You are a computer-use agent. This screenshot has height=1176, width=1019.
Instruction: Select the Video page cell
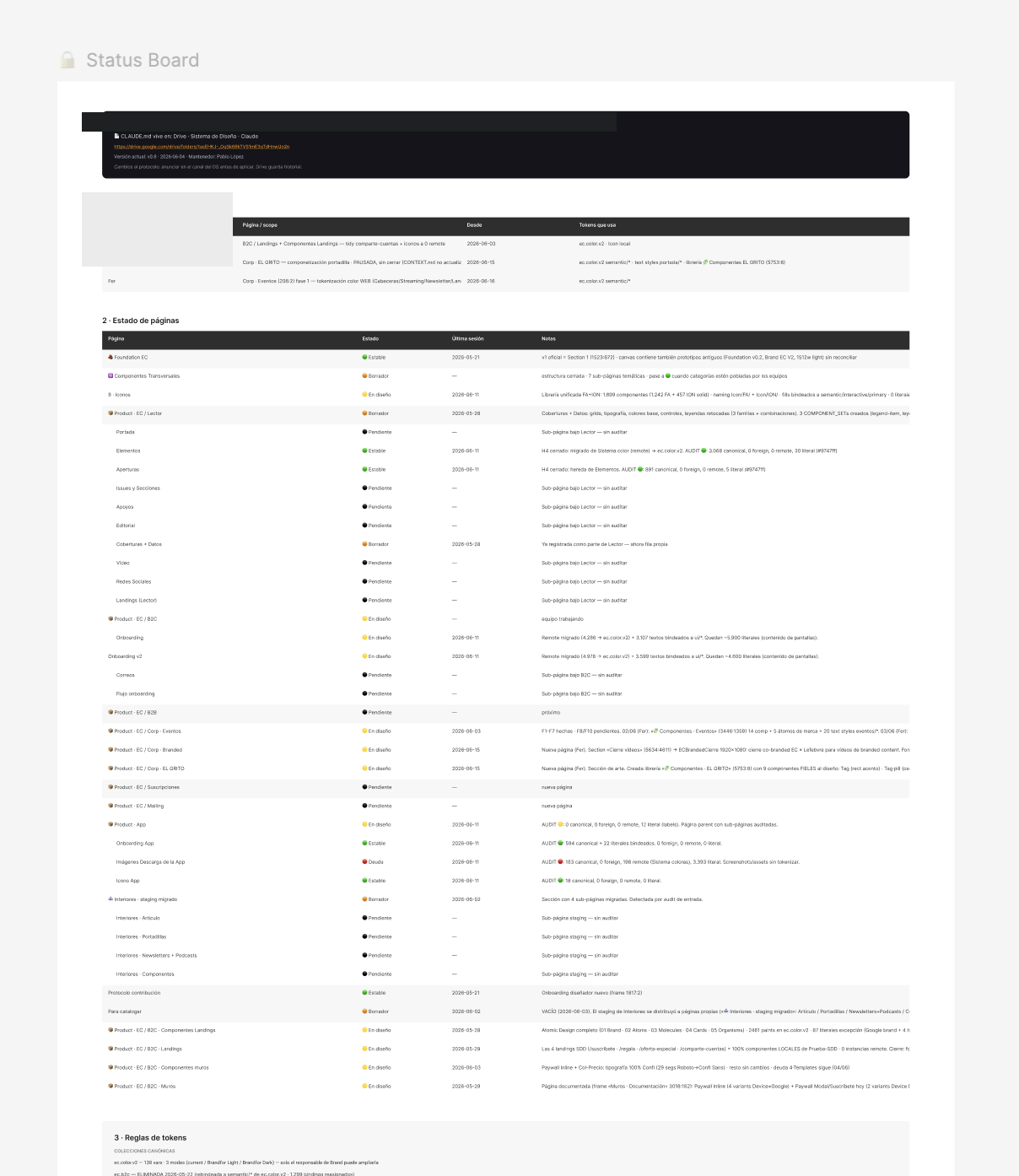(123, 563)
